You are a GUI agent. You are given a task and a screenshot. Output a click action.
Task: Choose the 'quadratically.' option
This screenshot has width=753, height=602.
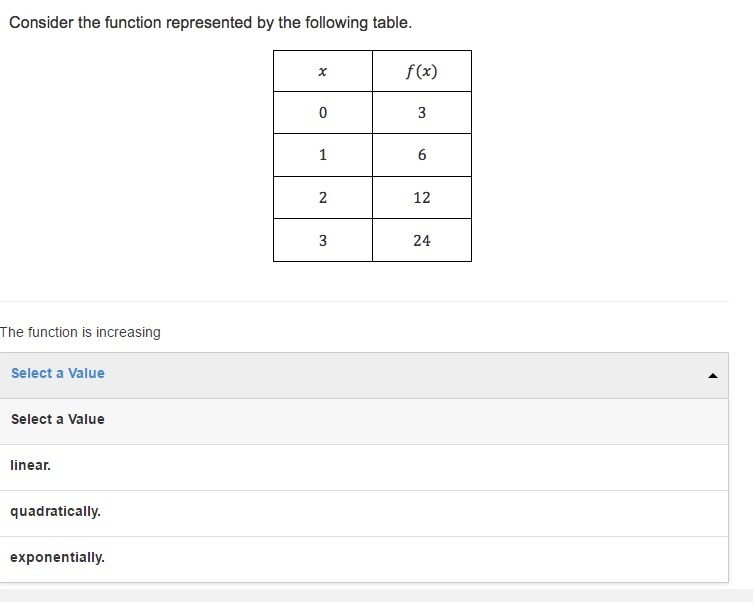pyautogui.click(x=364, y=513)
